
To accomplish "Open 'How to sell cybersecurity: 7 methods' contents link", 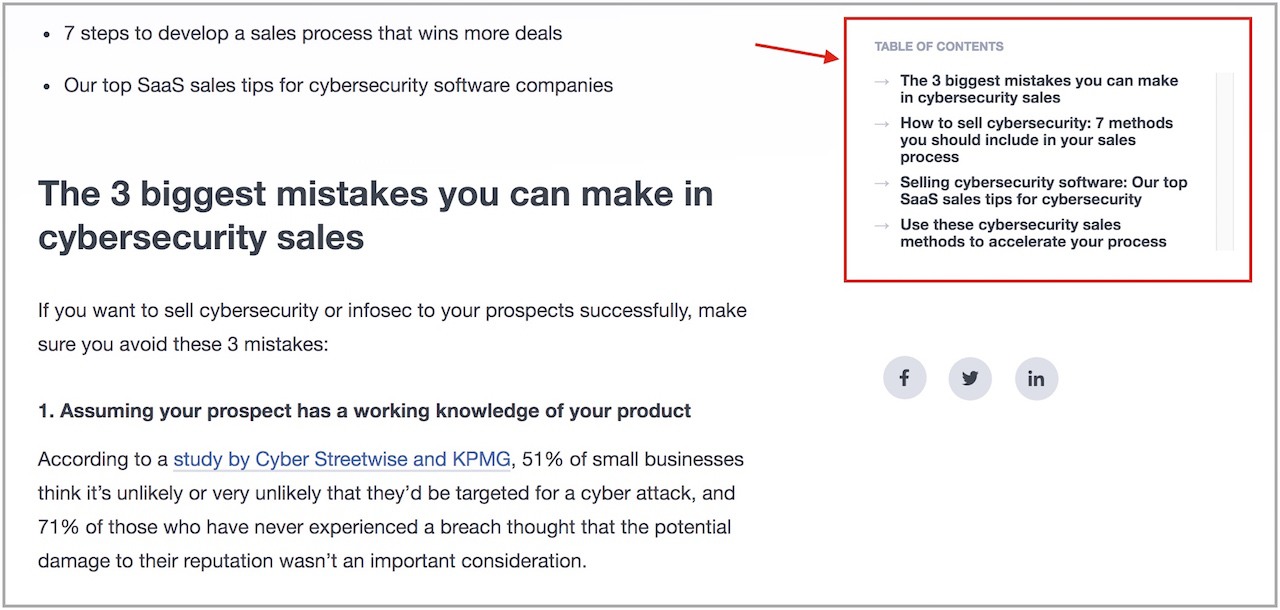I will (x=1036, y=140).
